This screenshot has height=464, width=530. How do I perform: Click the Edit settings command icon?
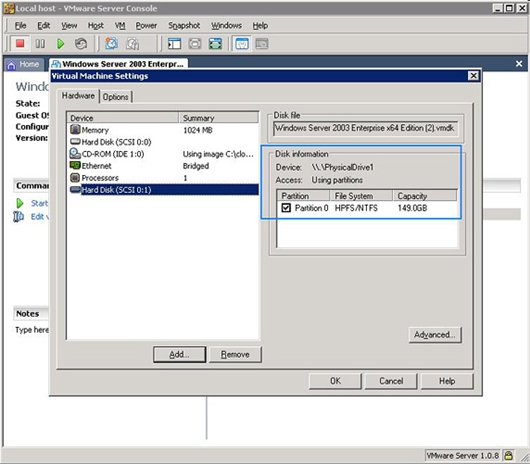pos(19,216)
